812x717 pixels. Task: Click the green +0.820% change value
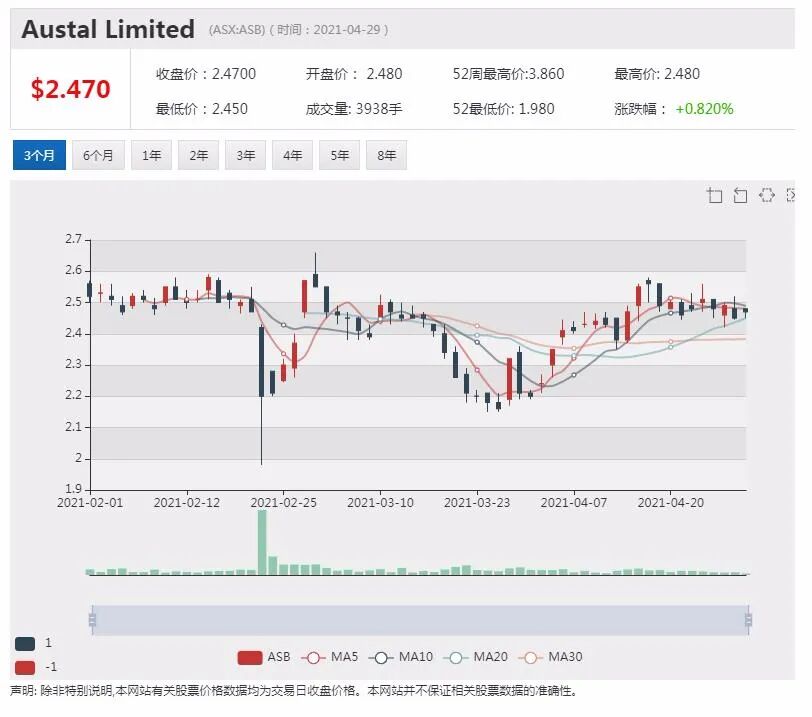point(704,109)
